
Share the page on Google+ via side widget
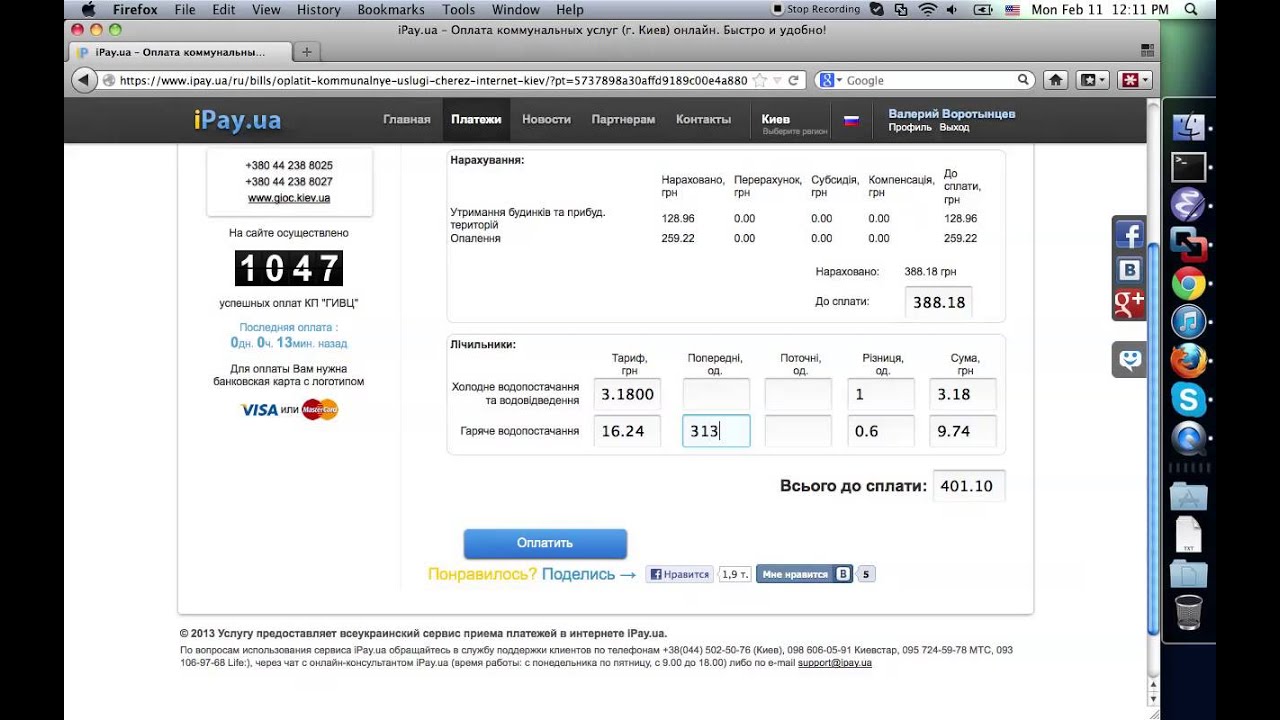point(1129,304)
